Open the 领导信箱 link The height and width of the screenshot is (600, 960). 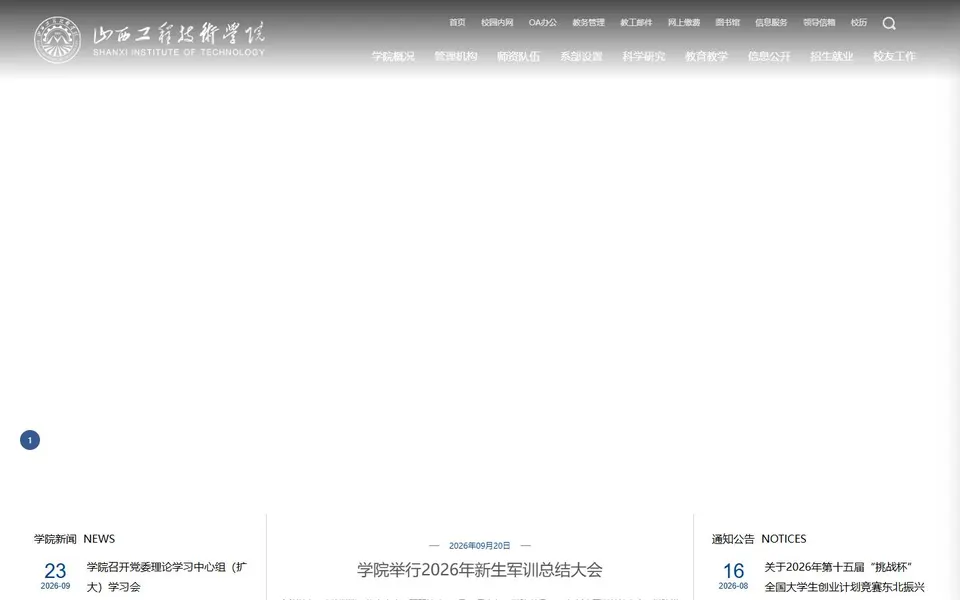[x=819, y=23]
